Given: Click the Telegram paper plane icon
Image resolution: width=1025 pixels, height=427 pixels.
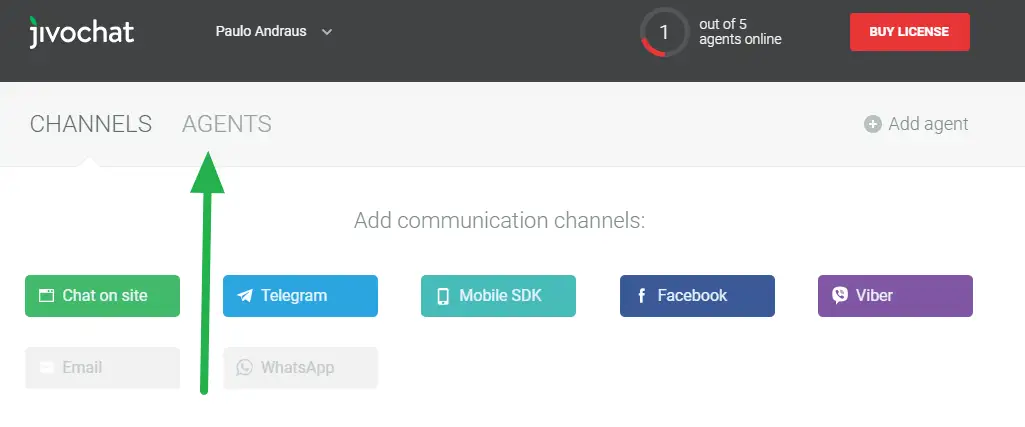Looking at the screenshot, I should pyautogui.click(x=245, y=296).
